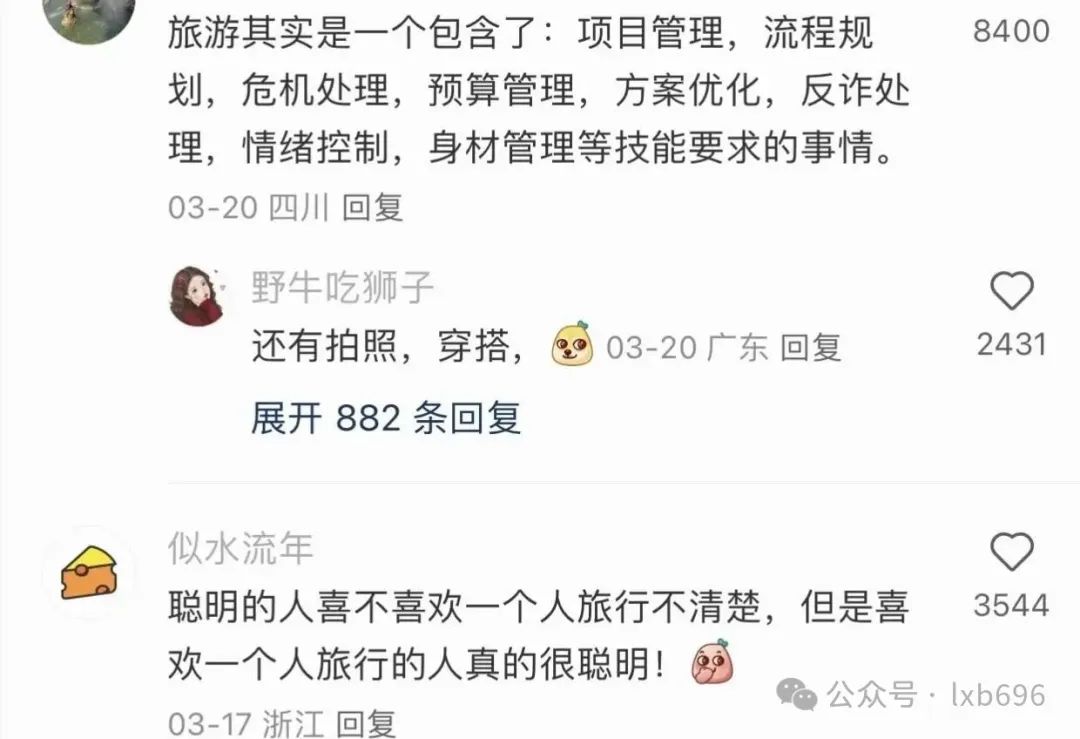Reply to the 03-20 广东 comment

[x=811, y=347]
